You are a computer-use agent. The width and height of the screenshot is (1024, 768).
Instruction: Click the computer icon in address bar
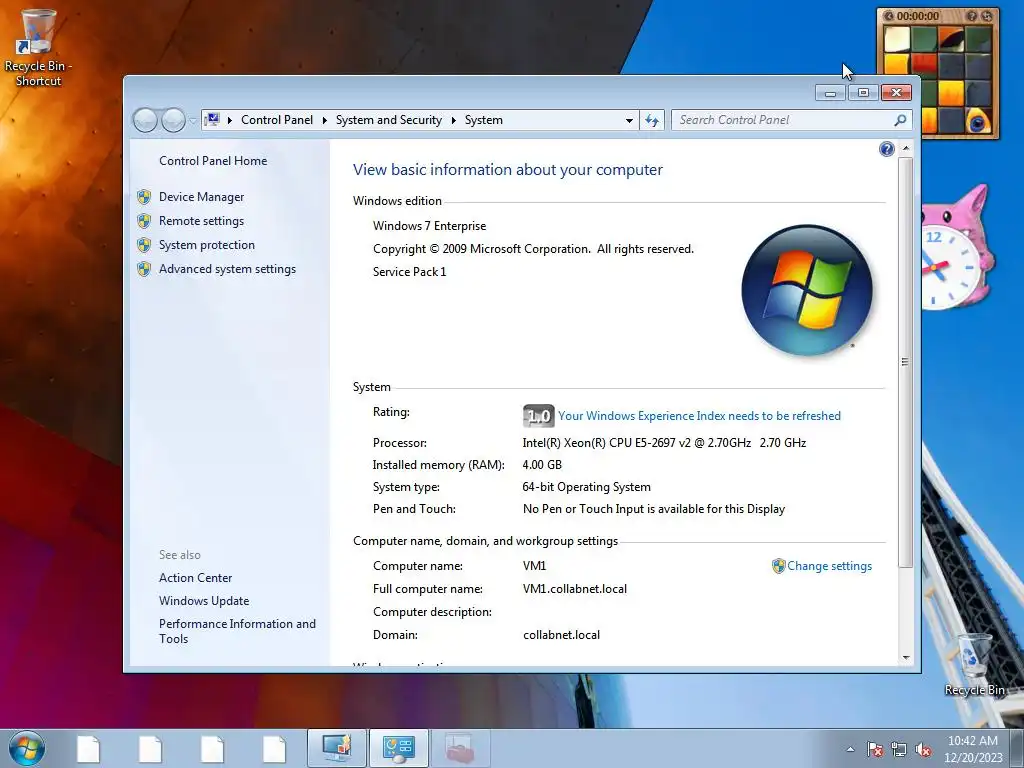click(x=212, y=120)
